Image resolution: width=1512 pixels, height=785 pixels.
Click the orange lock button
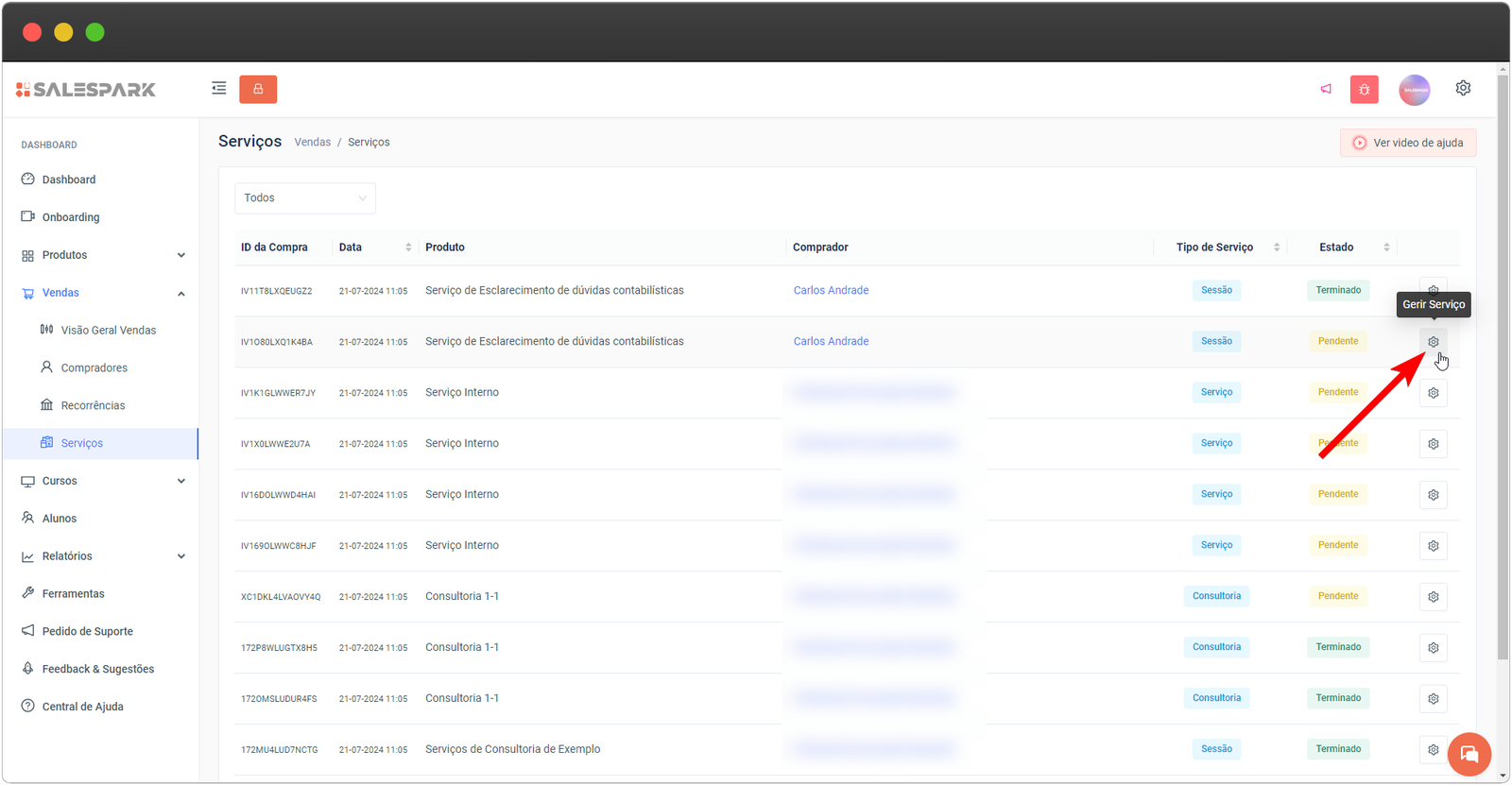click(x=258, y=89)
